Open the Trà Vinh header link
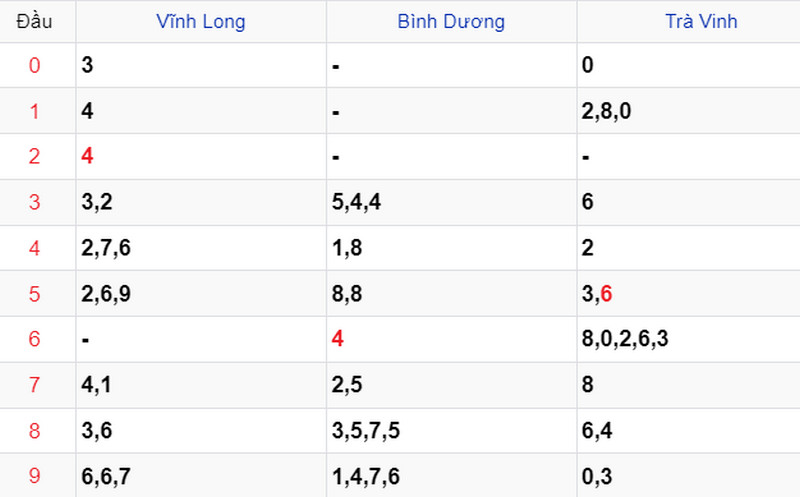The height and width of the screenshot is (497, 800). 701,21
